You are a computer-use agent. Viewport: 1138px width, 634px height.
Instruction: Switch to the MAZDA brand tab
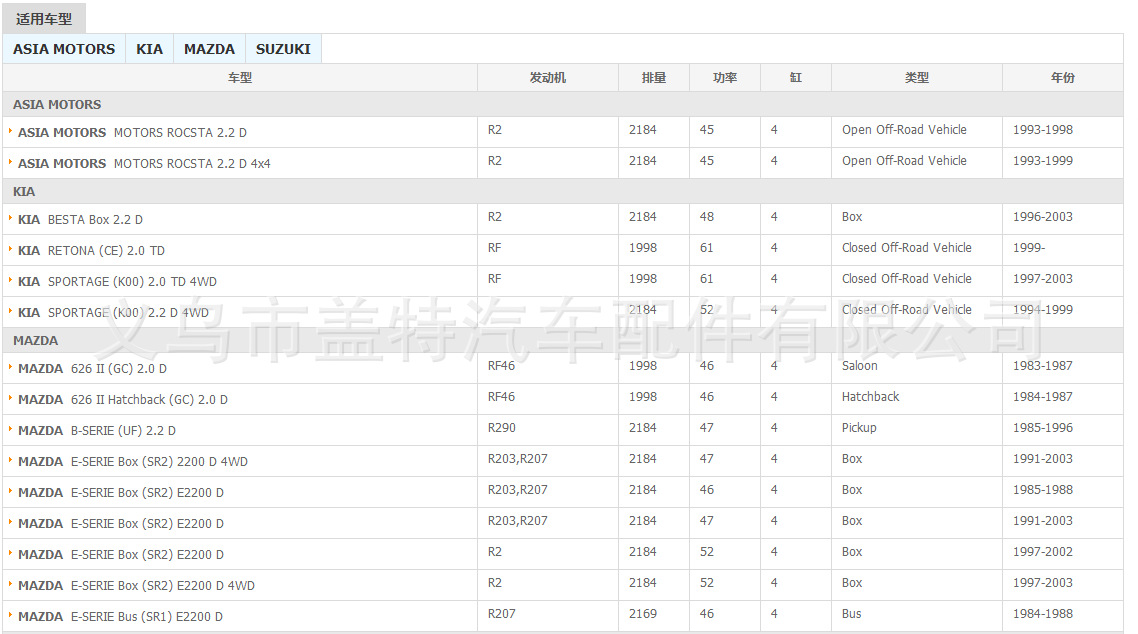209,49
